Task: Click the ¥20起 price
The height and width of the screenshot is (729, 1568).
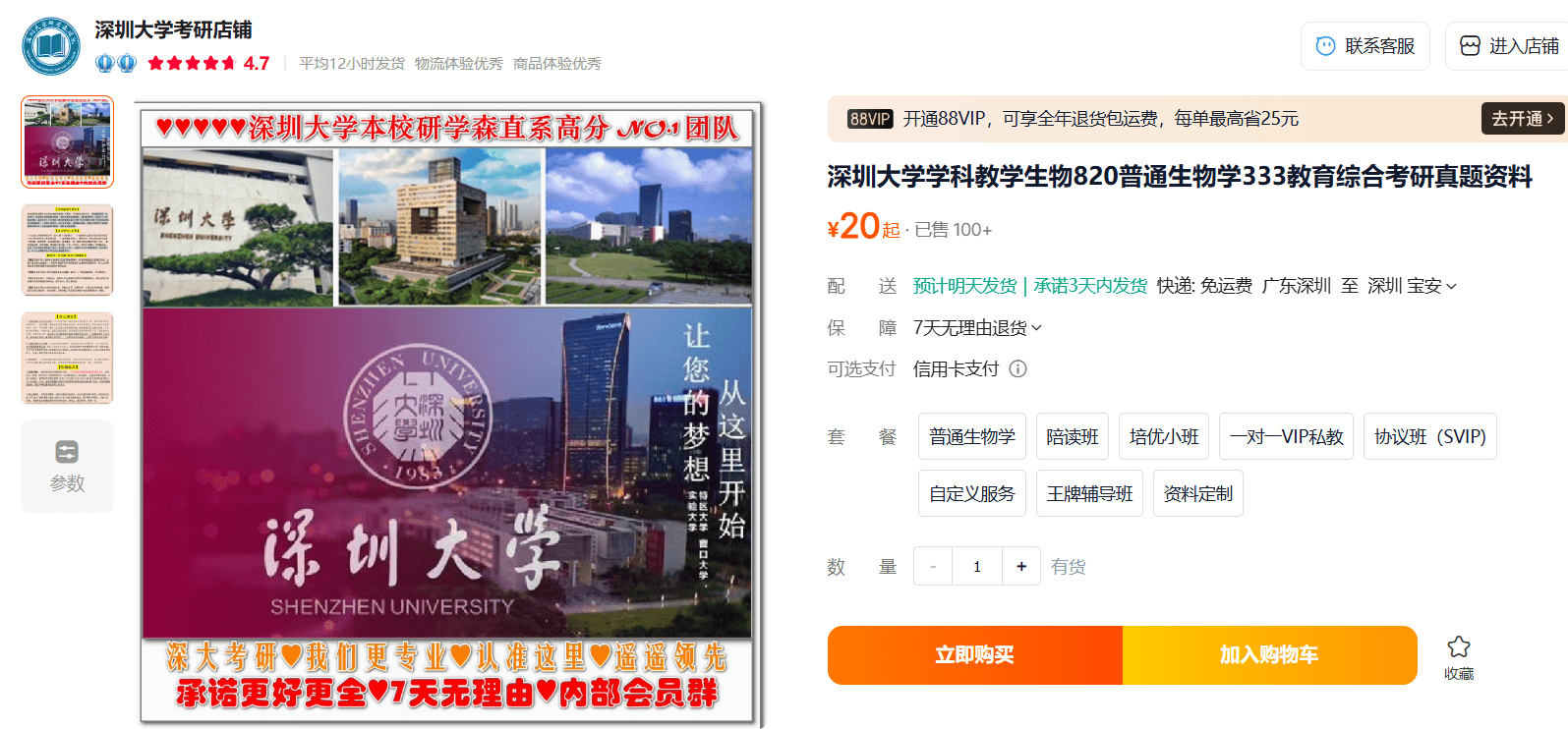Action: click(864, 227)
